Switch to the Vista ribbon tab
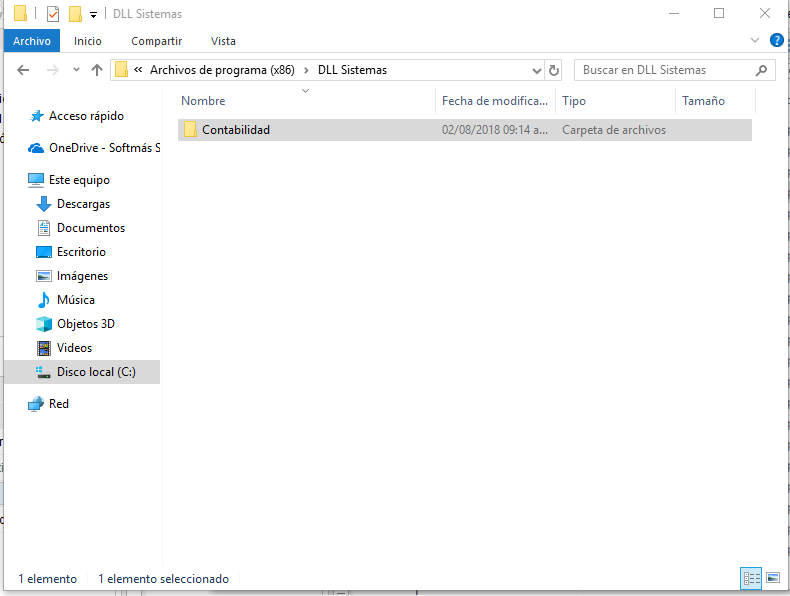 (223, 41)
